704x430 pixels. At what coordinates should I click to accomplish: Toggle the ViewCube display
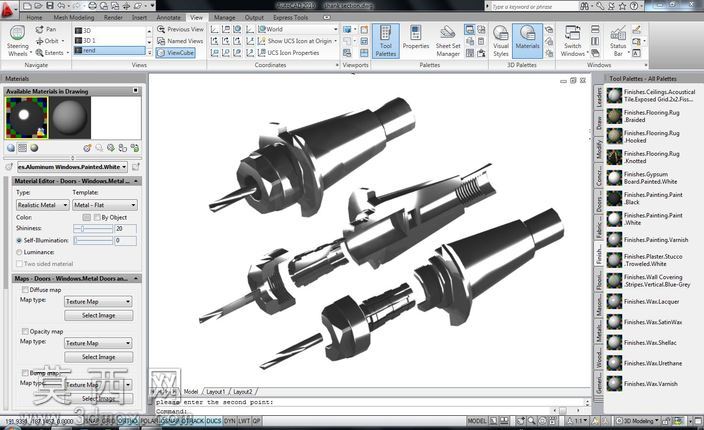176,53
